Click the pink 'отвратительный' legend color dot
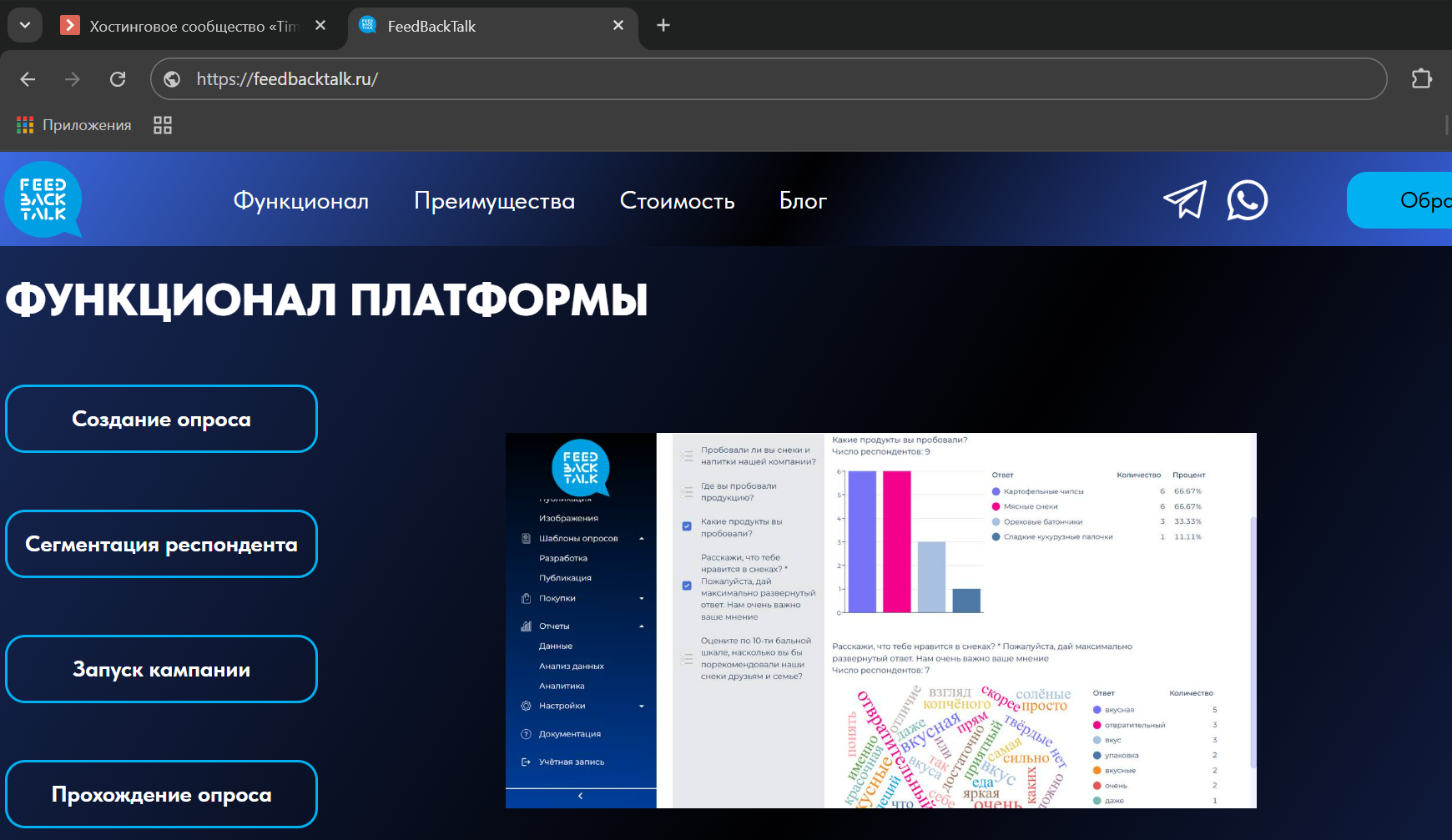1452x840 pixels. tap(1096, 725)
